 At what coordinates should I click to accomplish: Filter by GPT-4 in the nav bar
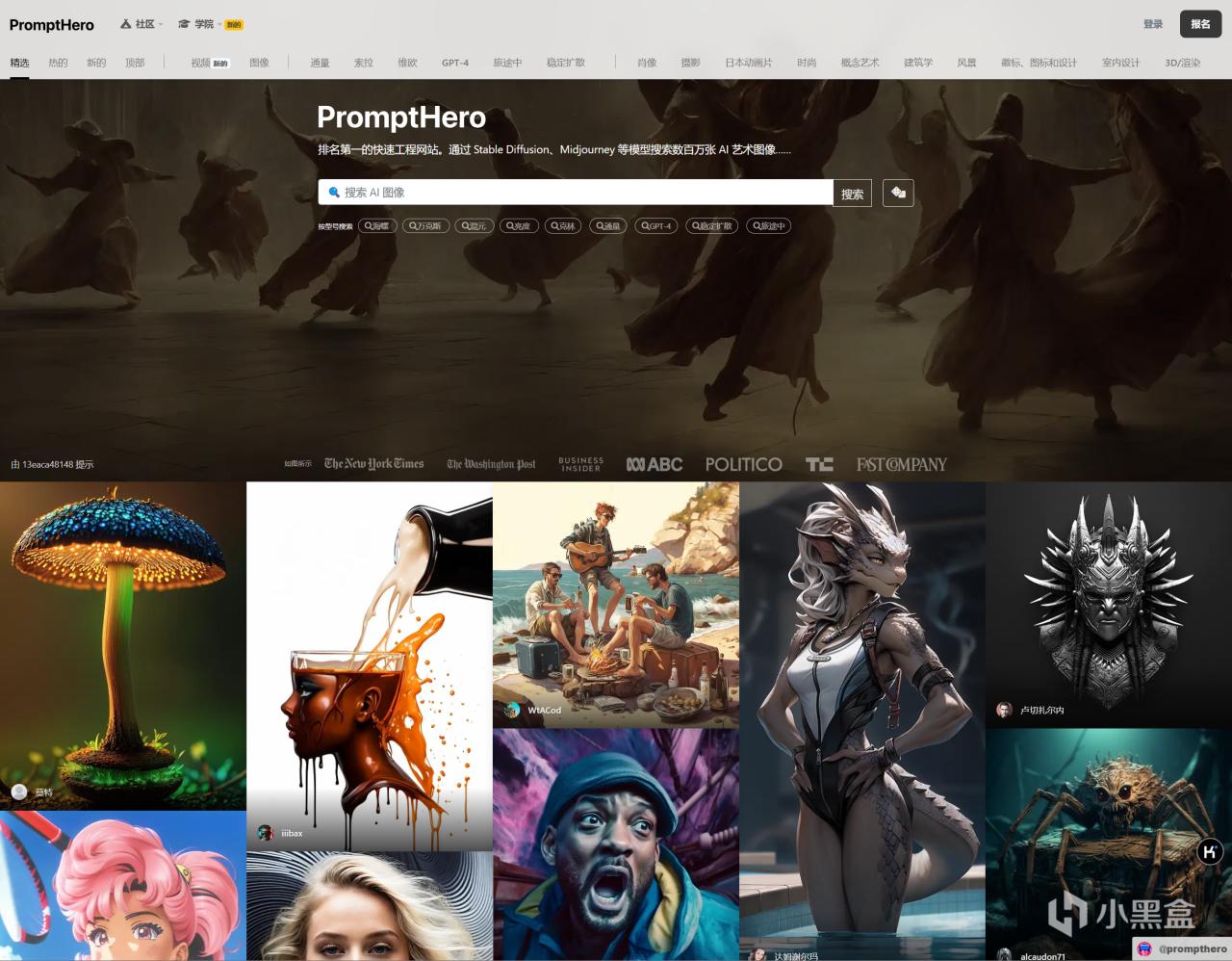455,63
